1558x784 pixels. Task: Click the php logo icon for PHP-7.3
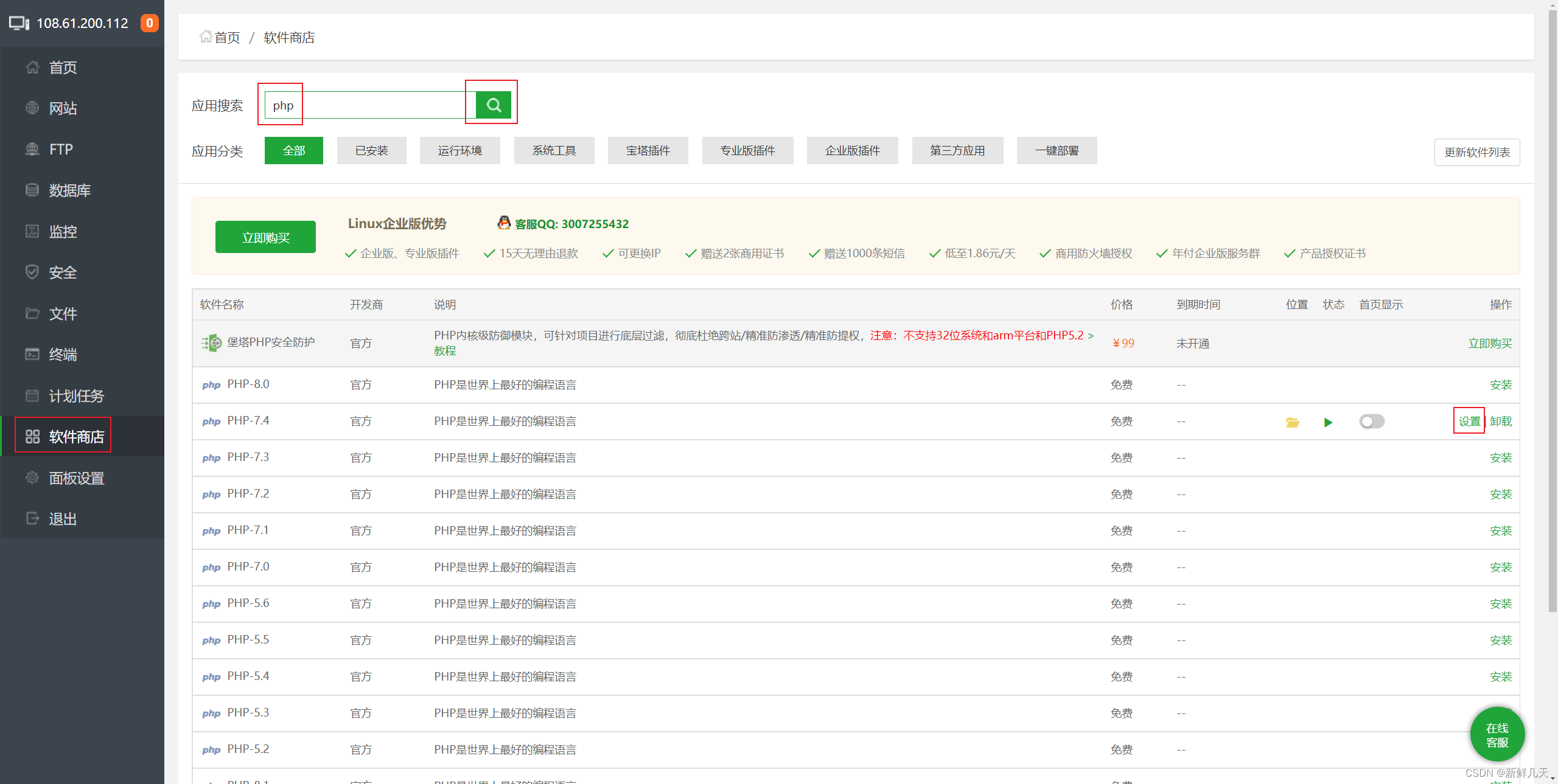click(x=211, y=458)
